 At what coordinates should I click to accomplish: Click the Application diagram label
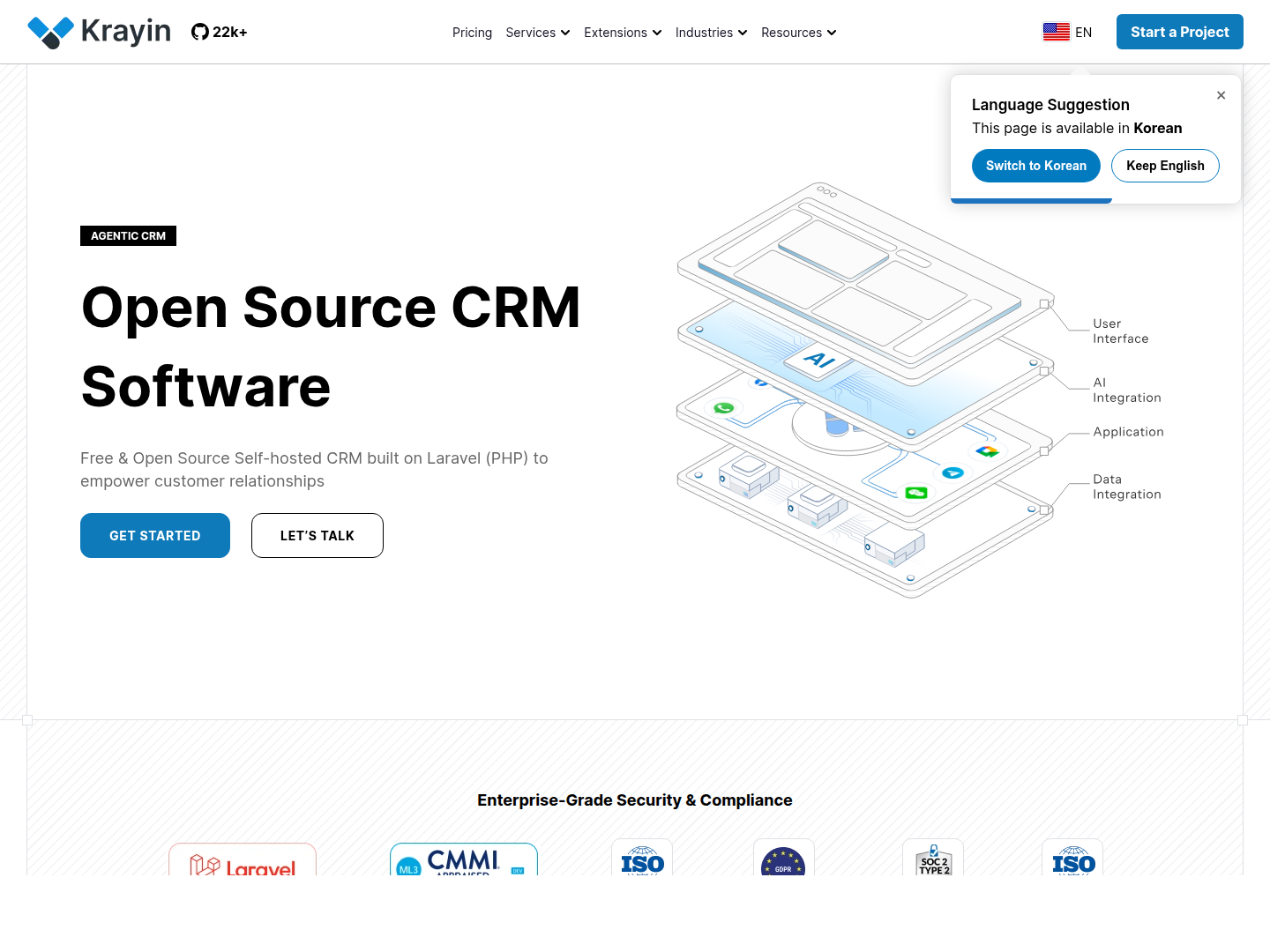coord(1129,432)
